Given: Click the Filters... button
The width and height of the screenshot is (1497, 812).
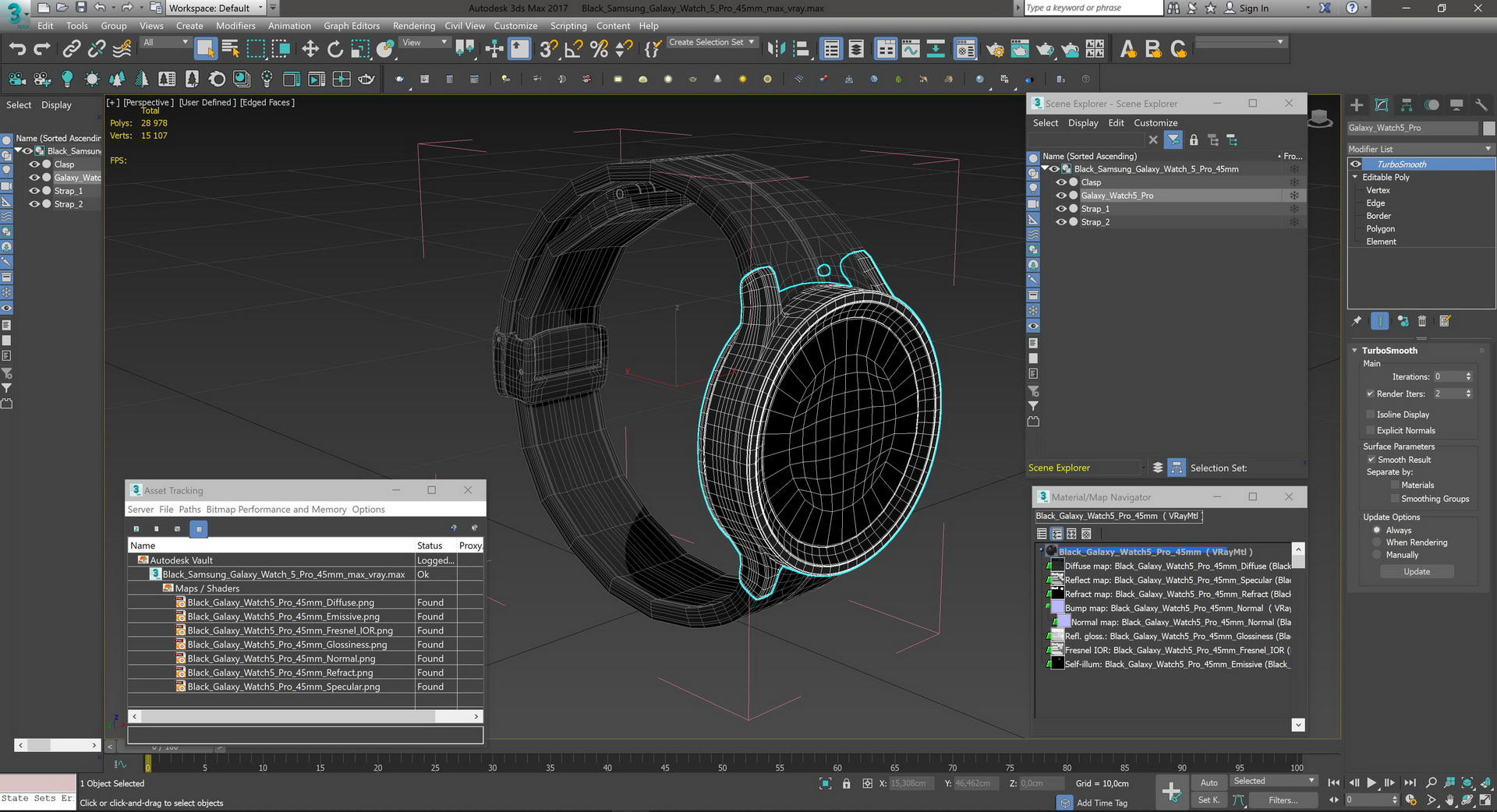Looking at the screenshot, I should click(x=1283, y=800).
